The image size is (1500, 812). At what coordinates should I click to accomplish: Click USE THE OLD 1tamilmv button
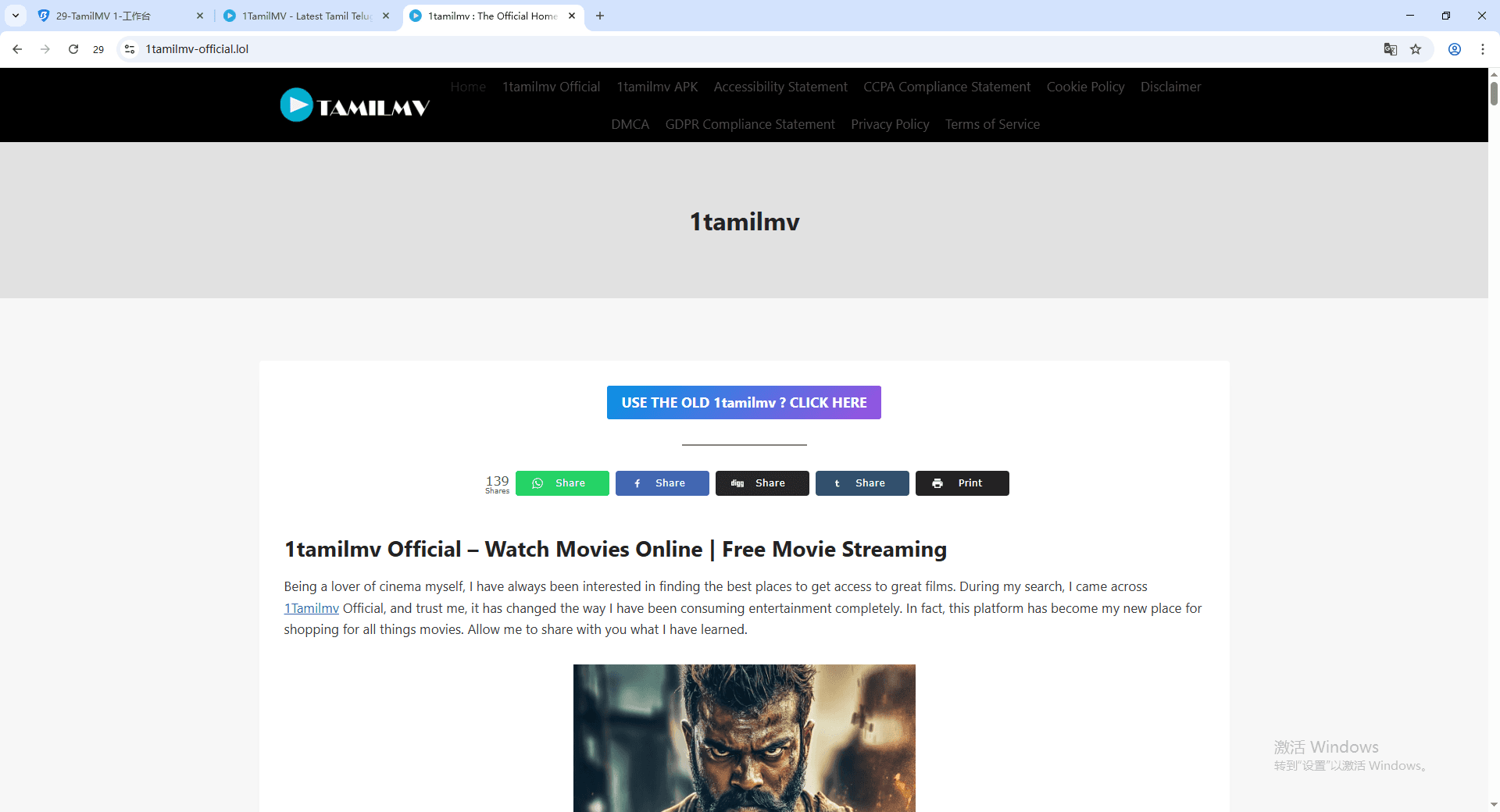tap(744, 402)
